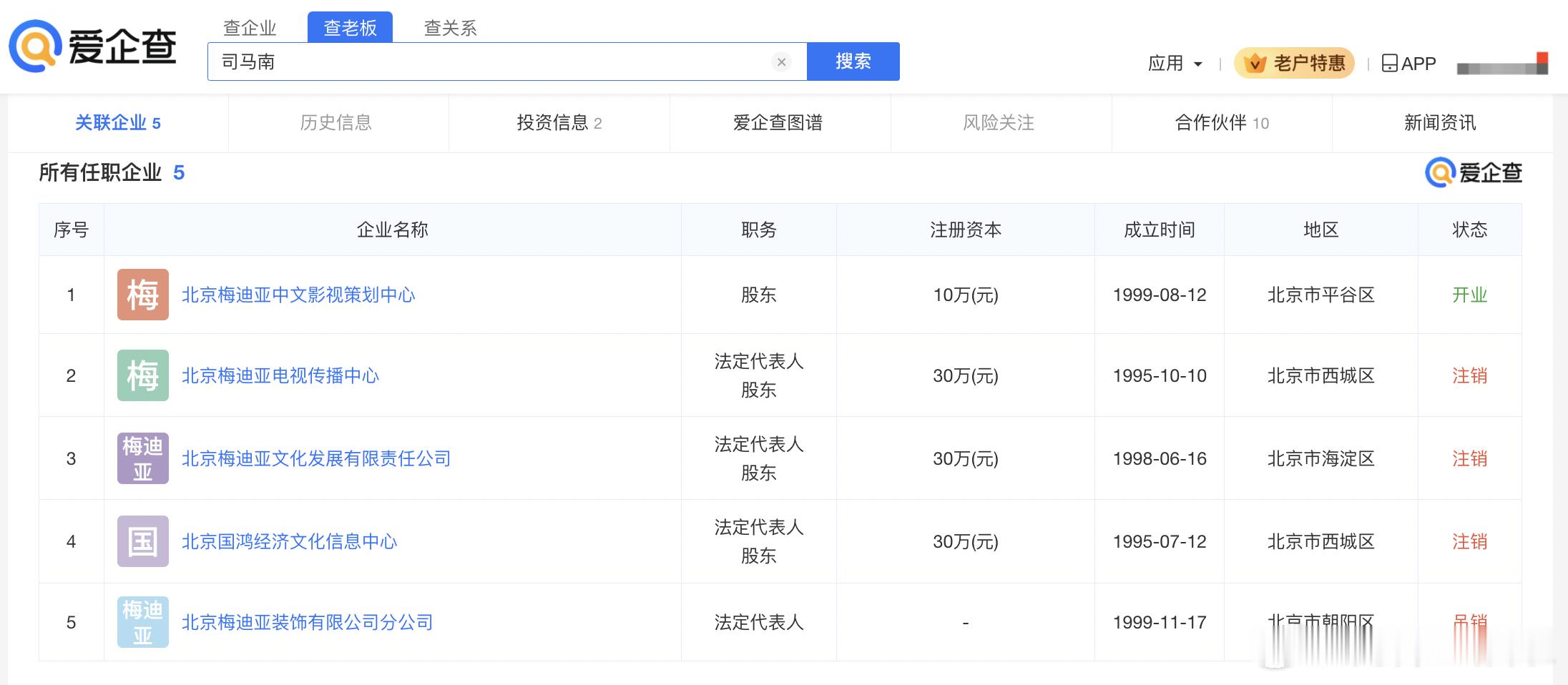Click the 状态 column header
The image size is (1568, 685).
tap(1470, 230)
